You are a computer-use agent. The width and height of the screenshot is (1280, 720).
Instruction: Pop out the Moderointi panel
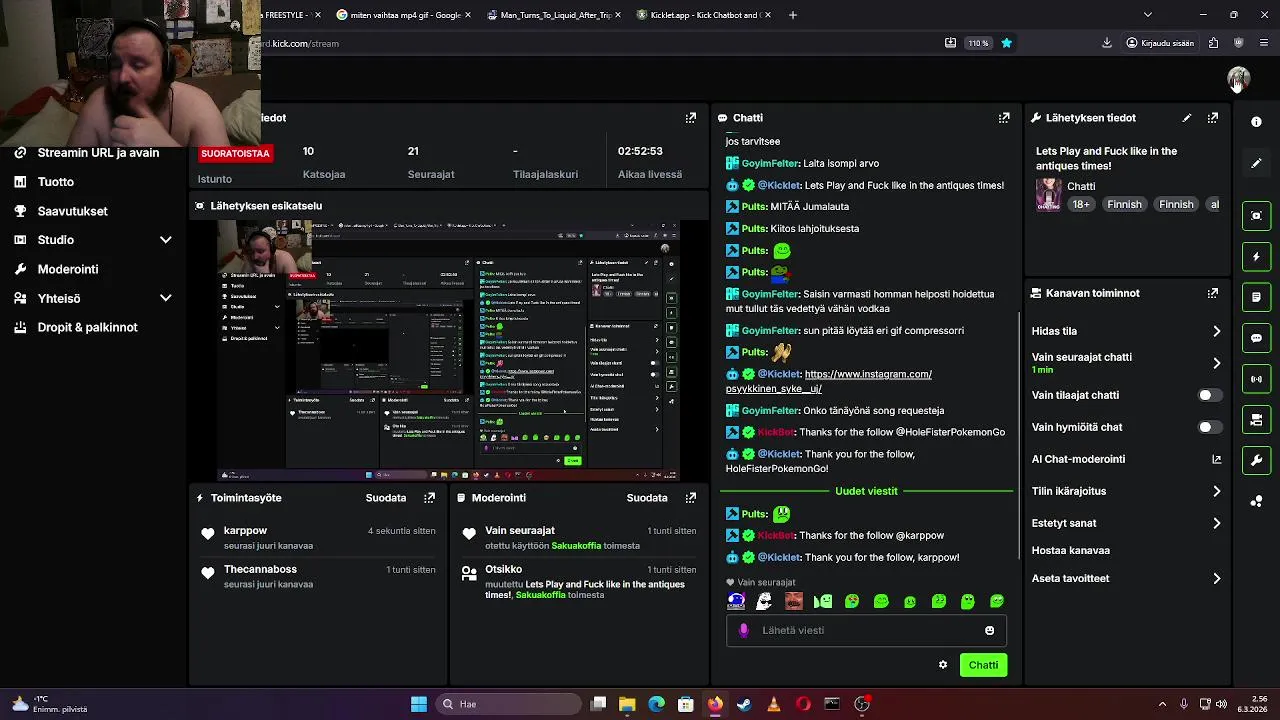691,498
